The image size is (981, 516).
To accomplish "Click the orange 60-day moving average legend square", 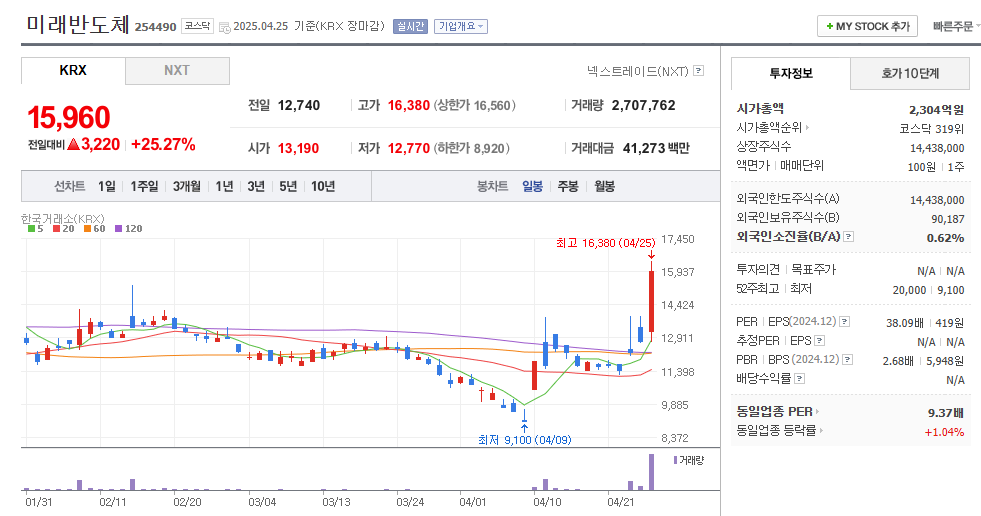I will coord(88,229).
